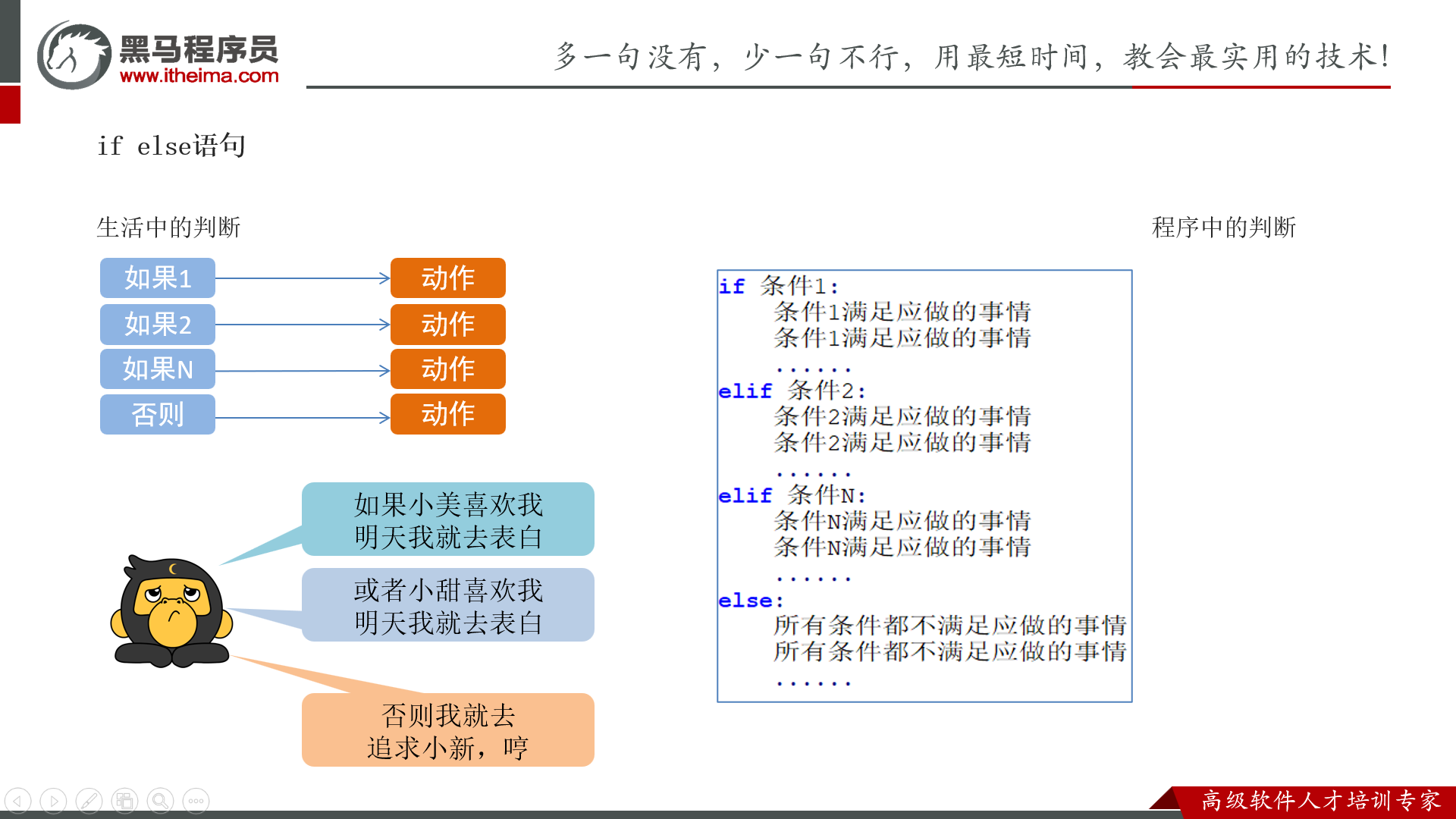Click orange 动作 box beside 如果1
The width and height of the screenshot is (1456, 819).
tap(447, 278)
